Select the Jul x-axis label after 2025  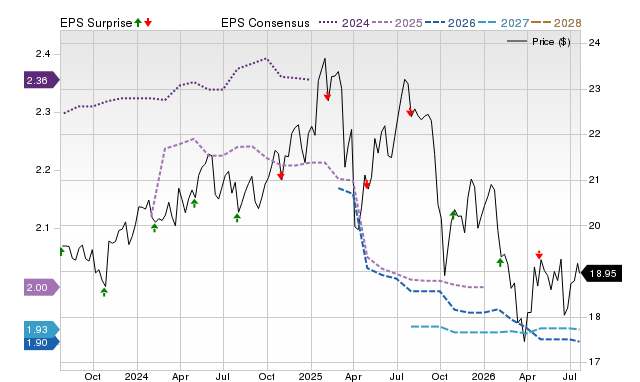point(396,376)
